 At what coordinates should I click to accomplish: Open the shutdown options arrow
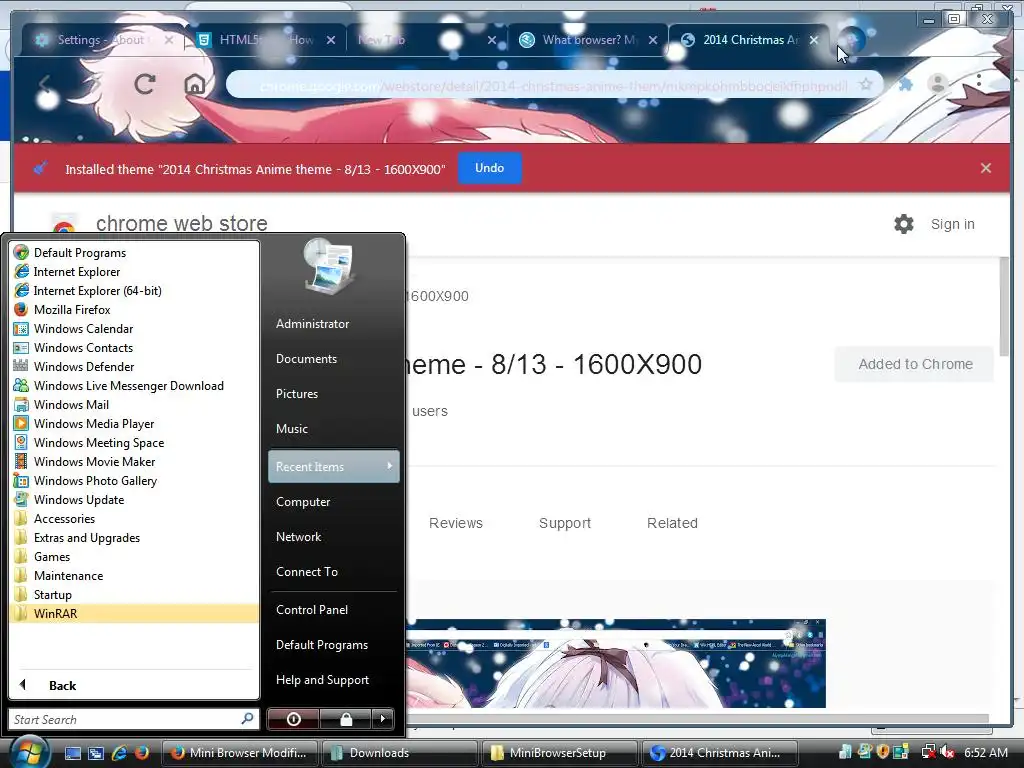pos(383,719)
